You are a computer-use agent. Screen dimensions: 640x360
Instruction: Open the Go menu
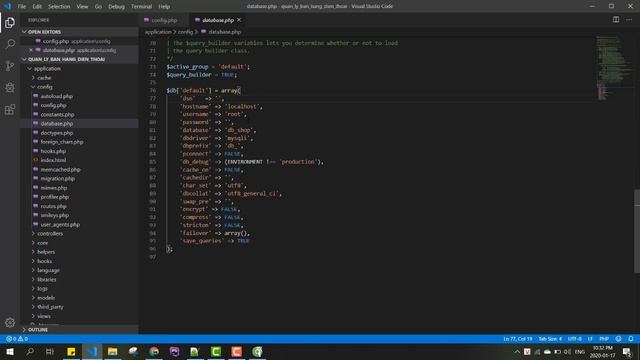click(98, 7)
